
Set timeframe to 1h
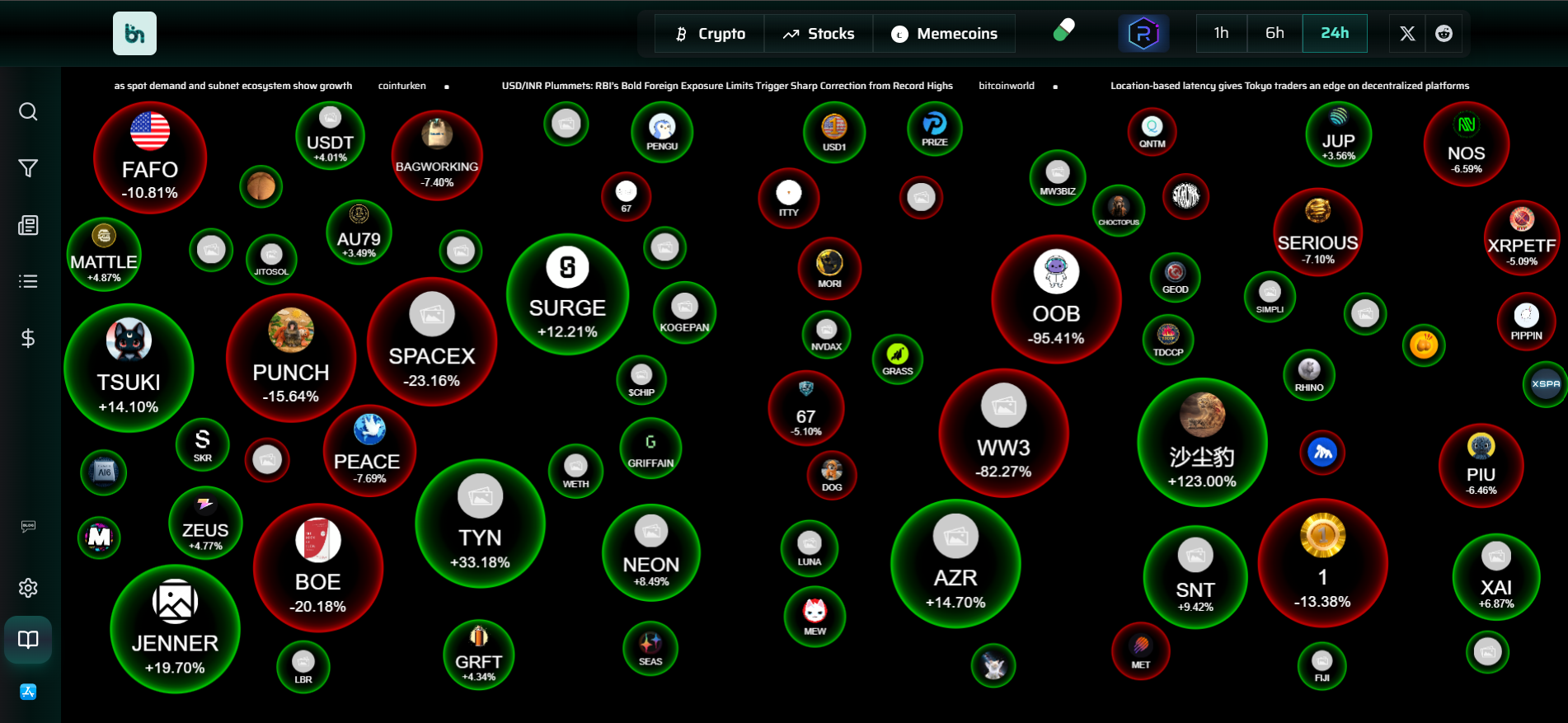point(1221,33)
